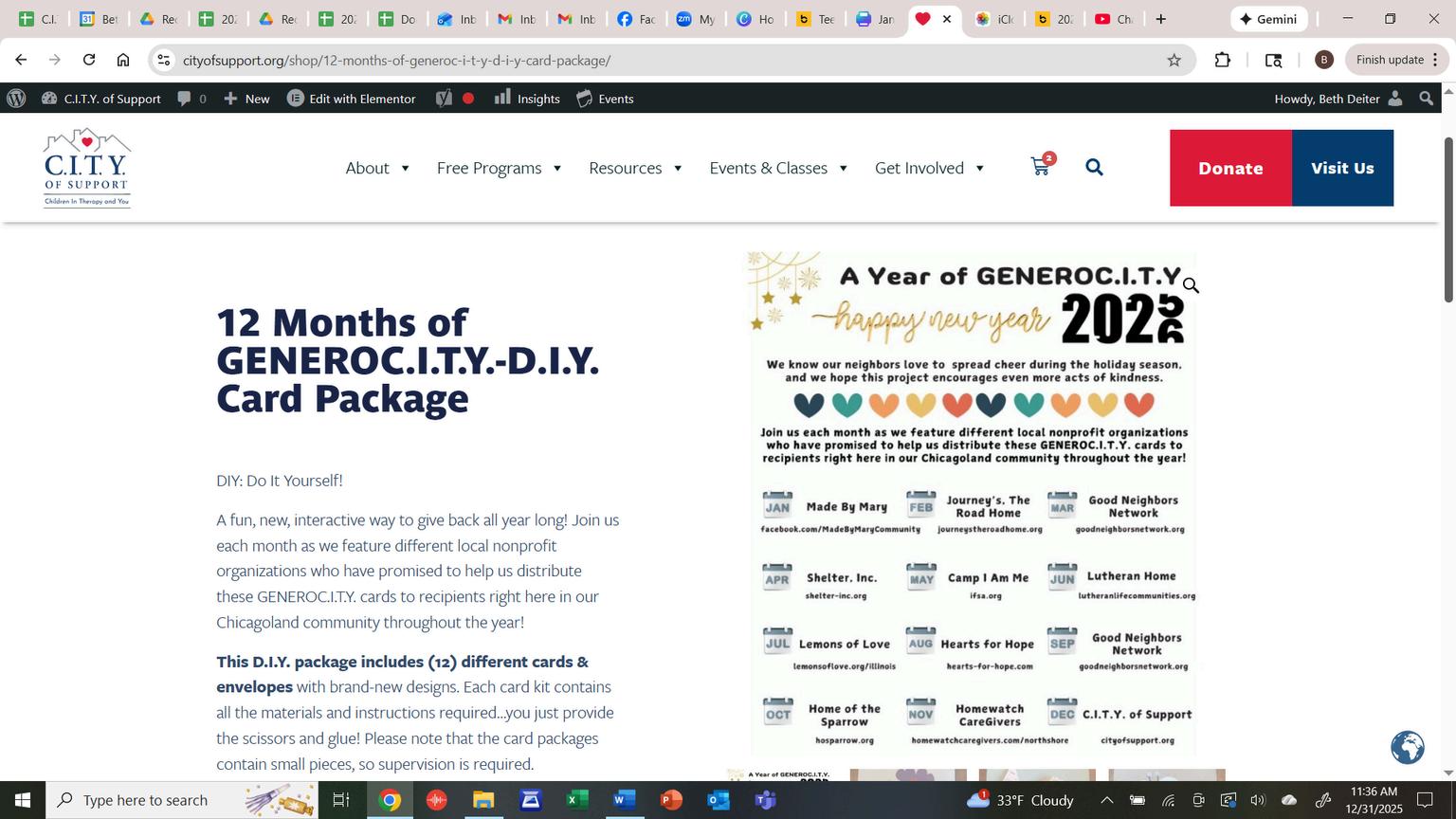Reload the current page
This screenshot has width=1456, height=819.
[x=89, y=60]
